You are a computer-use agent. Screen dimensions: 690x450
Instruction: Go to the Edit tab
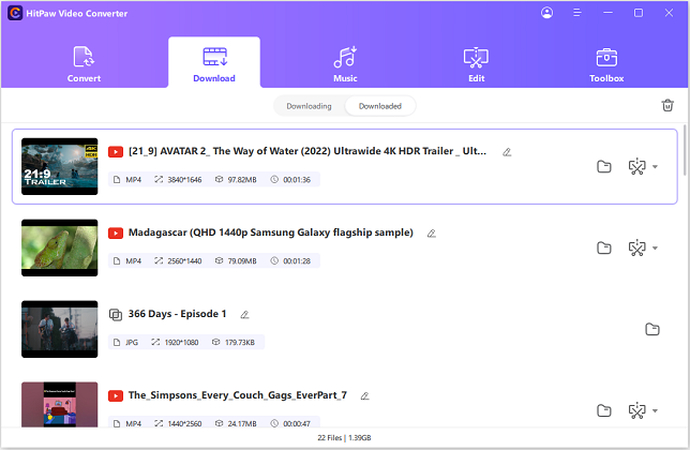476,64
